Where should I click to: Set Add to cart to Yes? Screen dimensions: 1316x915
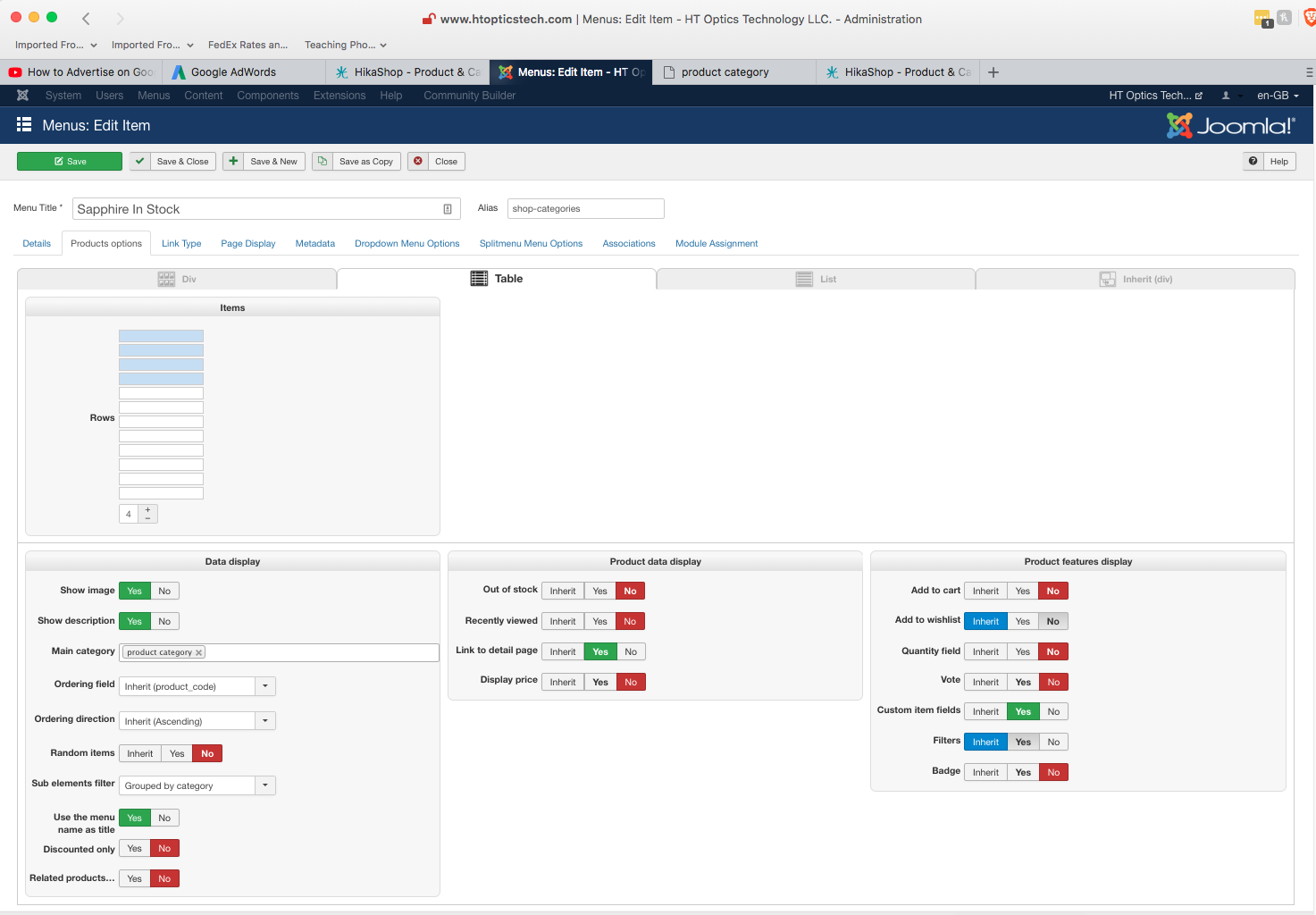(1023, 592)
